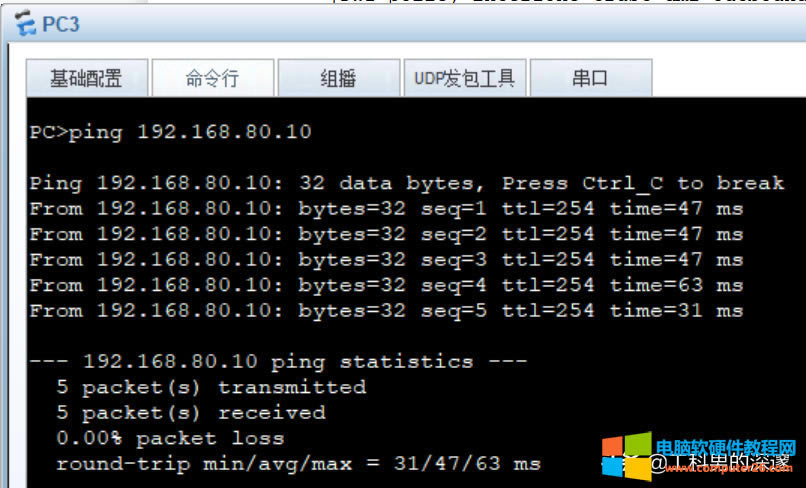Click the PC3 window icon

[x=25, y=23]
